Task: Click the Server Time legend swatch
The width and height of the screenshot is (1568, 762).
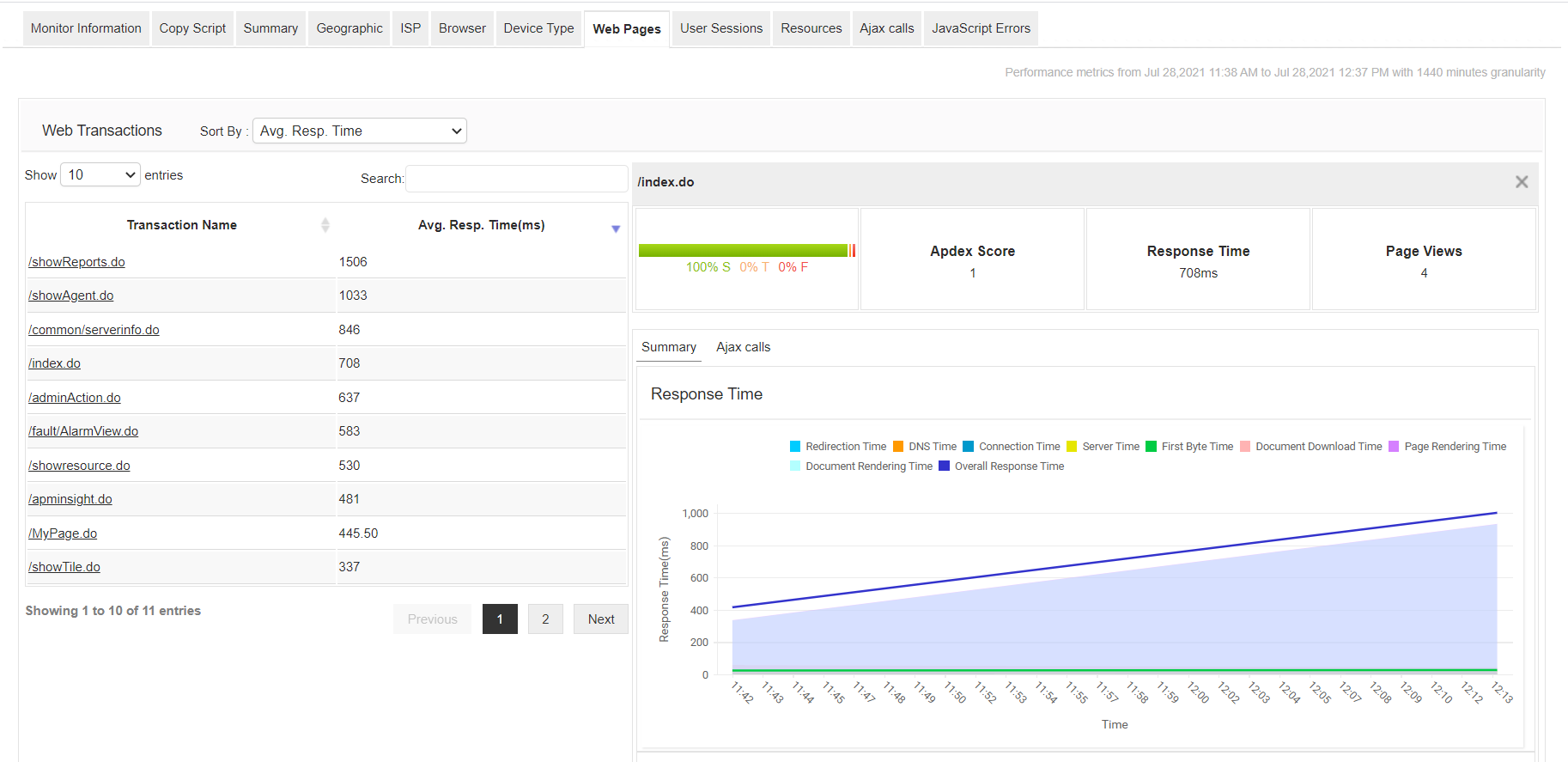Action: (1072, 447)
